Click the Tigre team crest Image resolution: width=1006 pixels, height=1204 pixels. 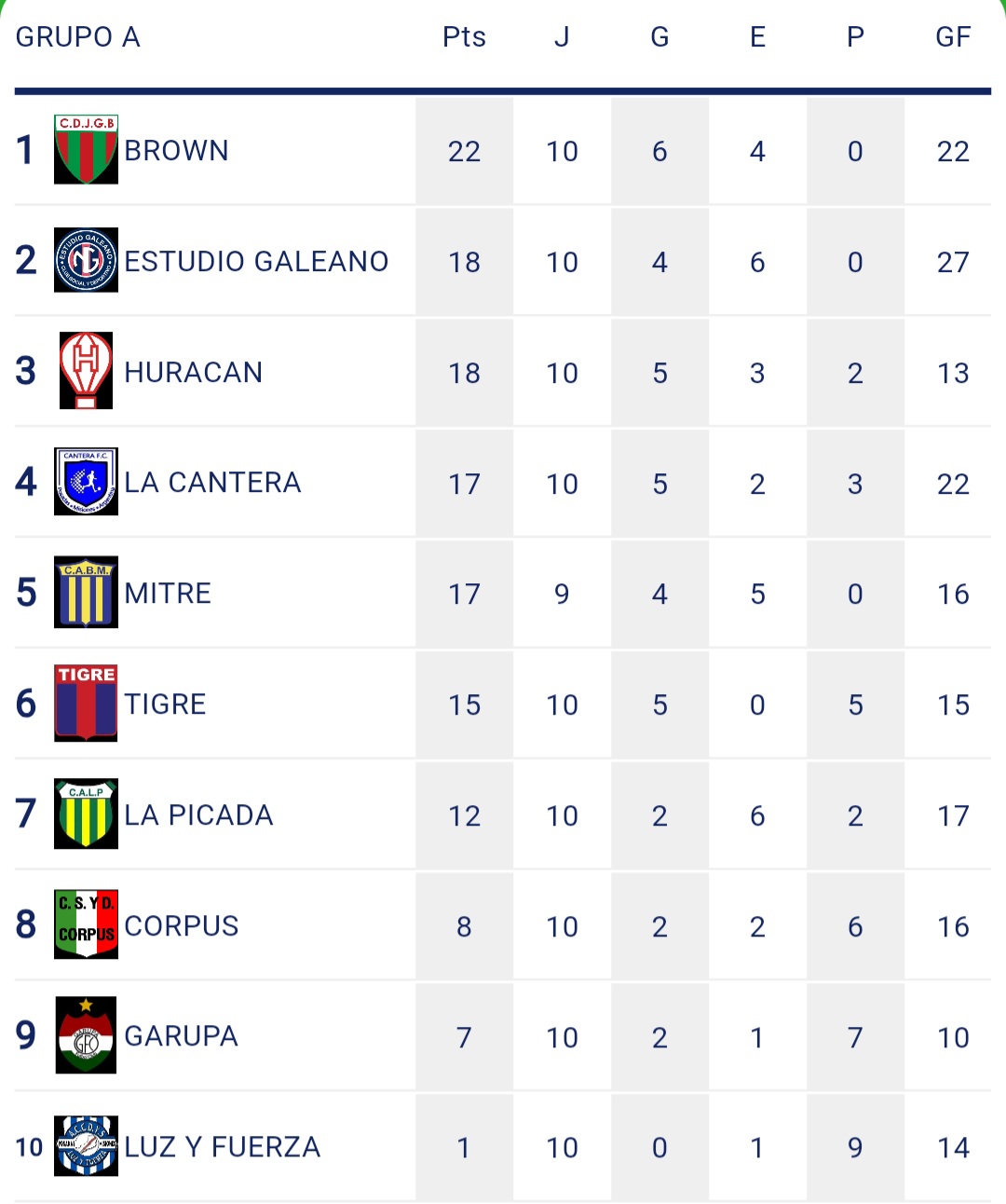click(x=86, y=704)
